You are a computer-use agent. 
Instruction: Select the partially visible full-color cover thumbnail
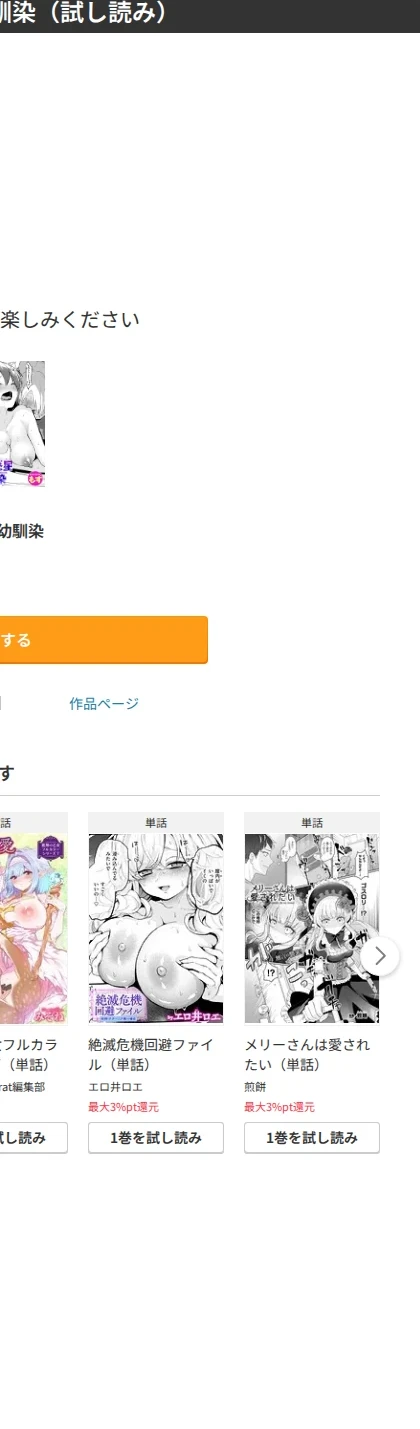(34, 928)
